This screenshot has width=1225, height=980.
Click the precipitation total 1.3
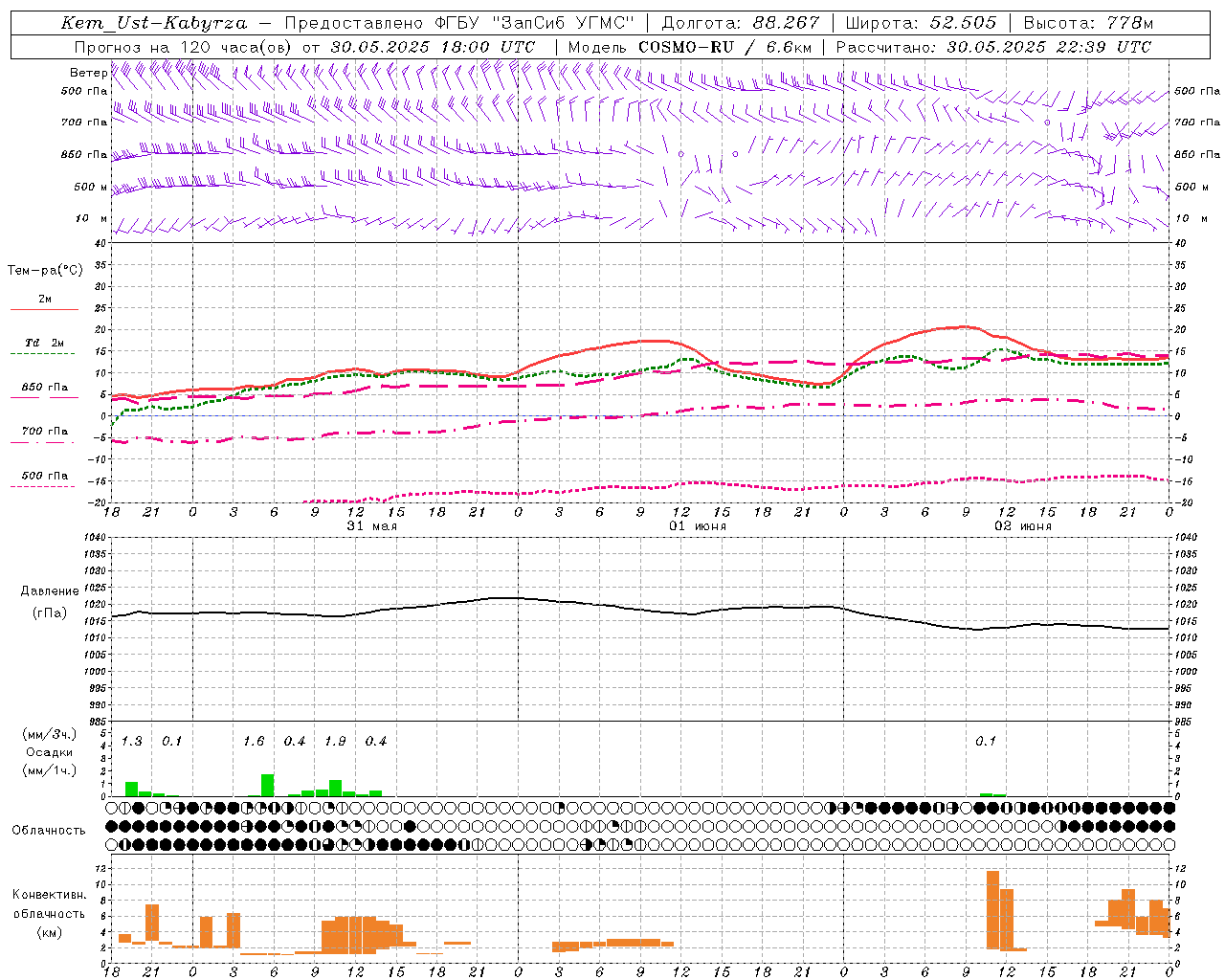(131, 742)
